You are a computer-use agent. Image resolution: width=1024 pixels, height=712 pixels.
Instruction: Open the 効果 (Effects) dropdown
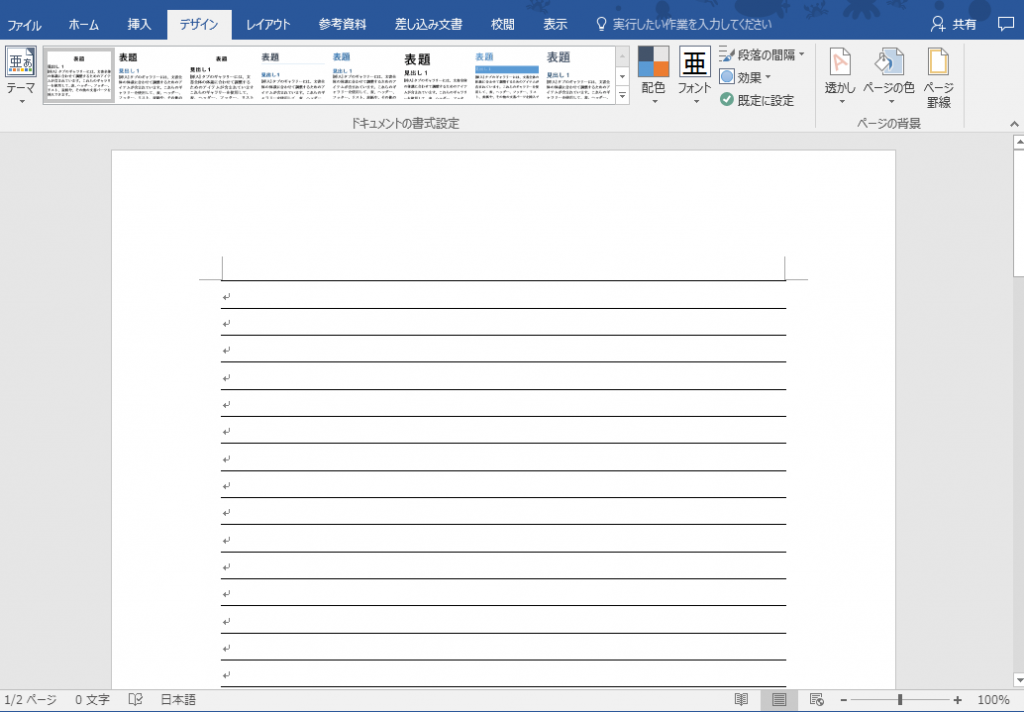[x=745, y=77]
